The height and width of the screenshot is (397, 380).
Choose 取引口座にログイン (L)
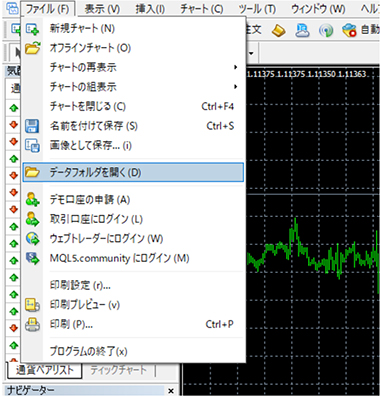[96, 219]
